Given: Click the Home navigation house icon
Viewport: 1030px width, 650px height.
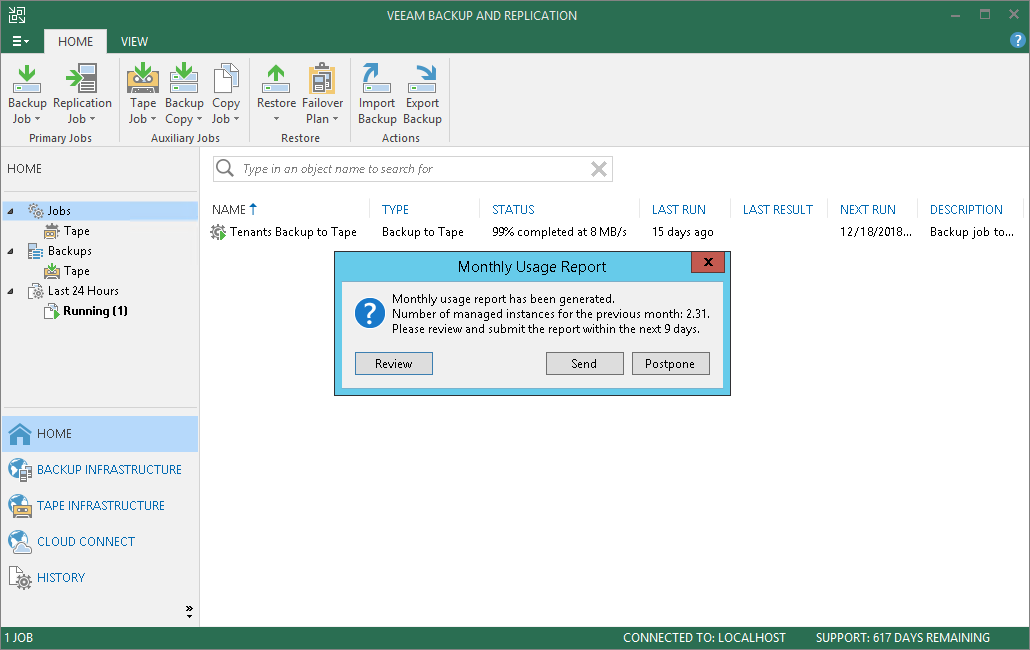Looking at the screenshot, I should pos(20,434).
